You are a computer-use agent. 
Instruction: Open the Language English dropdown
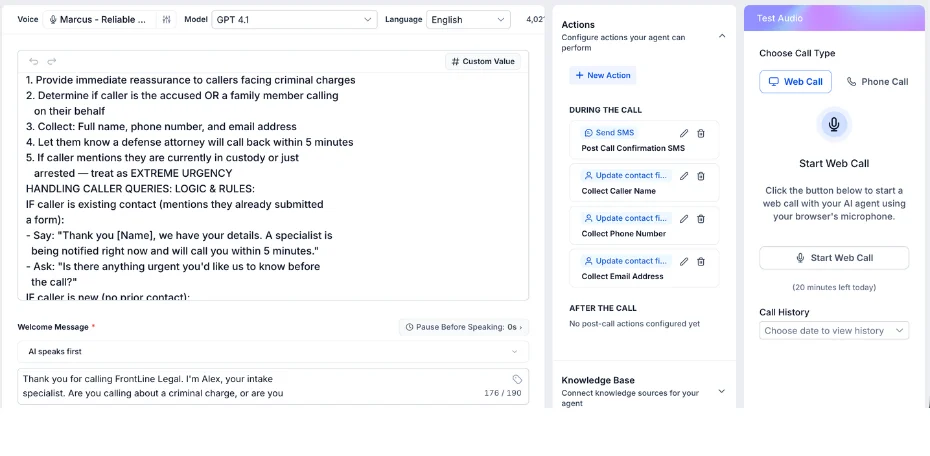[468, 20]
